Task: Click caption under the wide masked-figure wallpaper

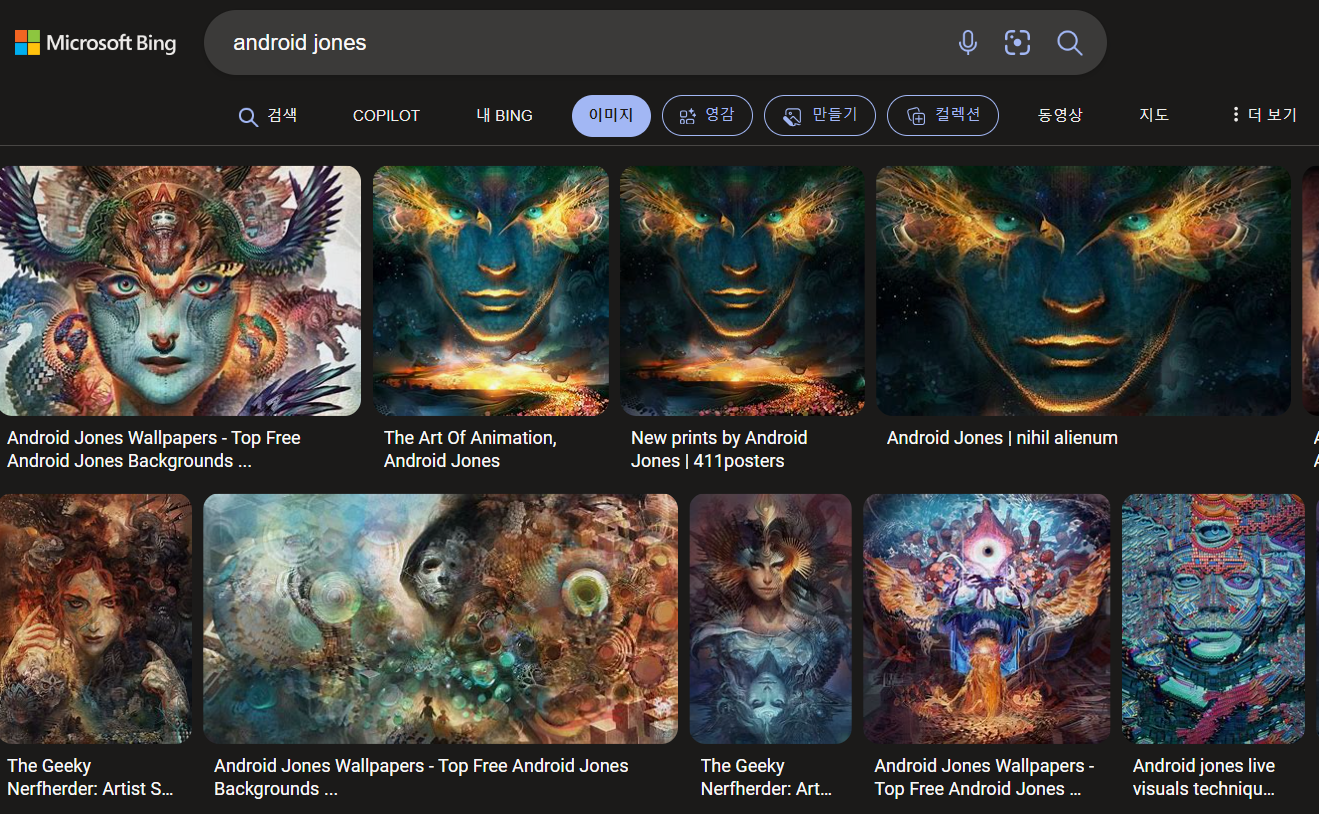Action: pyautogui.click(x=421, y=777)
